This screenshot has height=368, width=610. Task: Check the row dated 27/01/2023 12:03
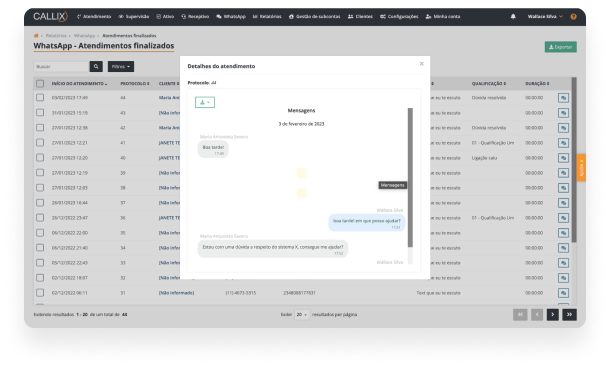click(x=40, y=188)
